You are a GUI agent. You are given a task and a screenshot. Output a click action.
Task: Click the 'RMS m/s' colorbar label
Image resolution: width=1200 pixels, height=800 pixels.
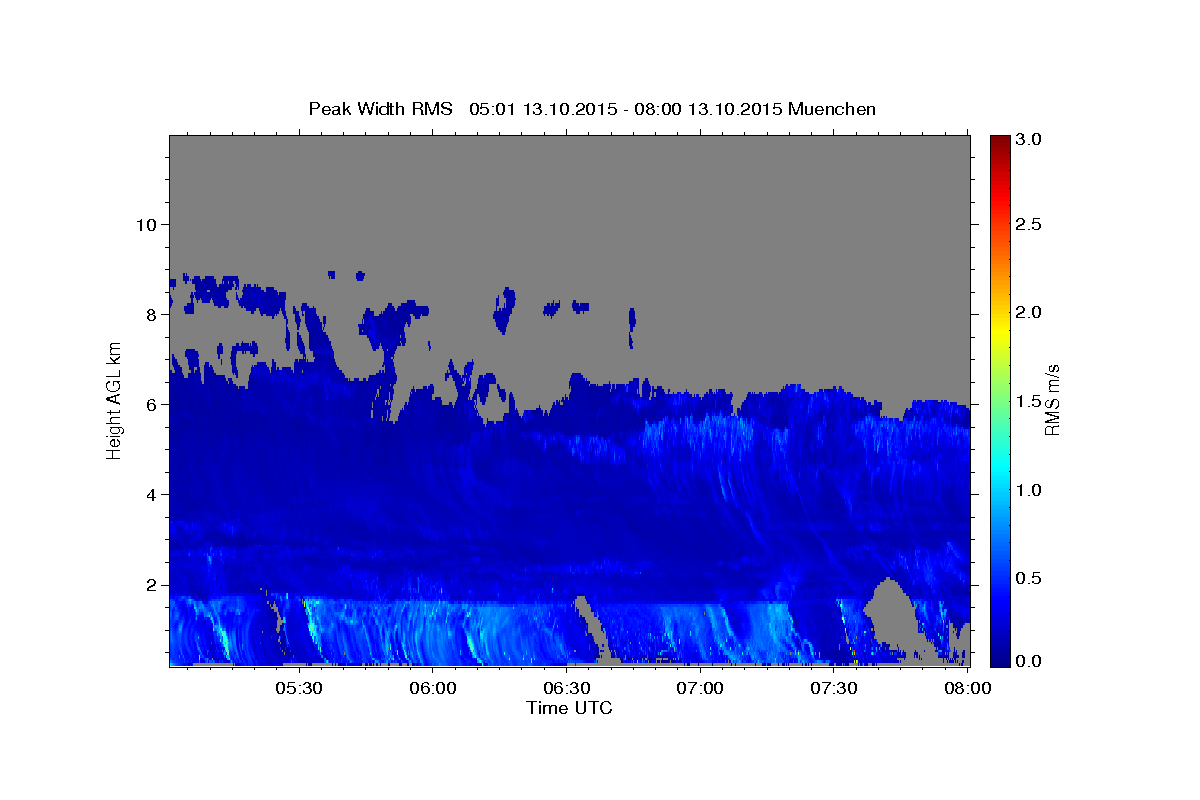tap(1052, 399)
